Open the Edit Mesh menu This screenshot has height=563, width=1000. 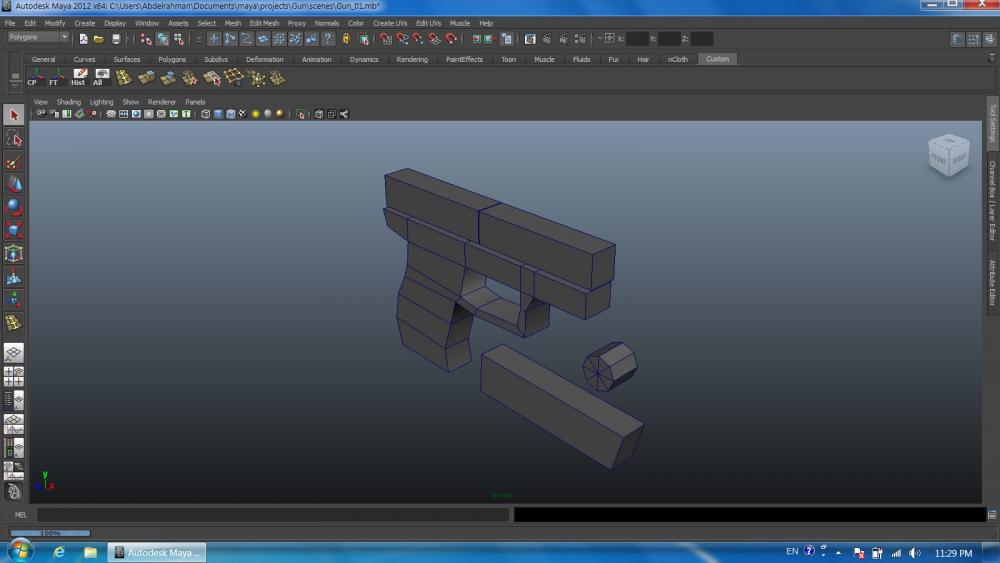(264, 23)
